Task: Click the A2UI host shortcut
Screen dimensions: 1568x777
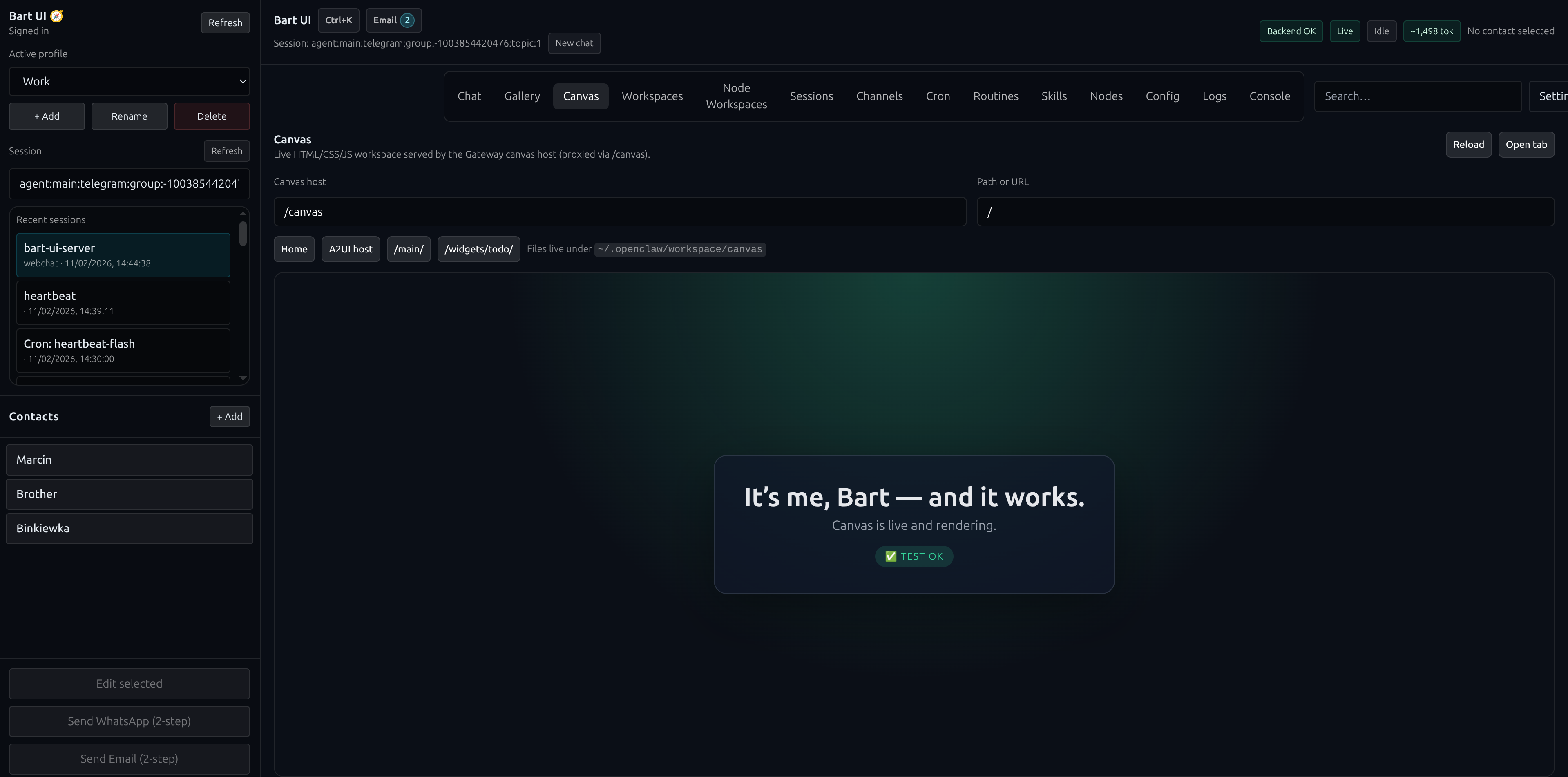Action: click(x=351, y=250)
